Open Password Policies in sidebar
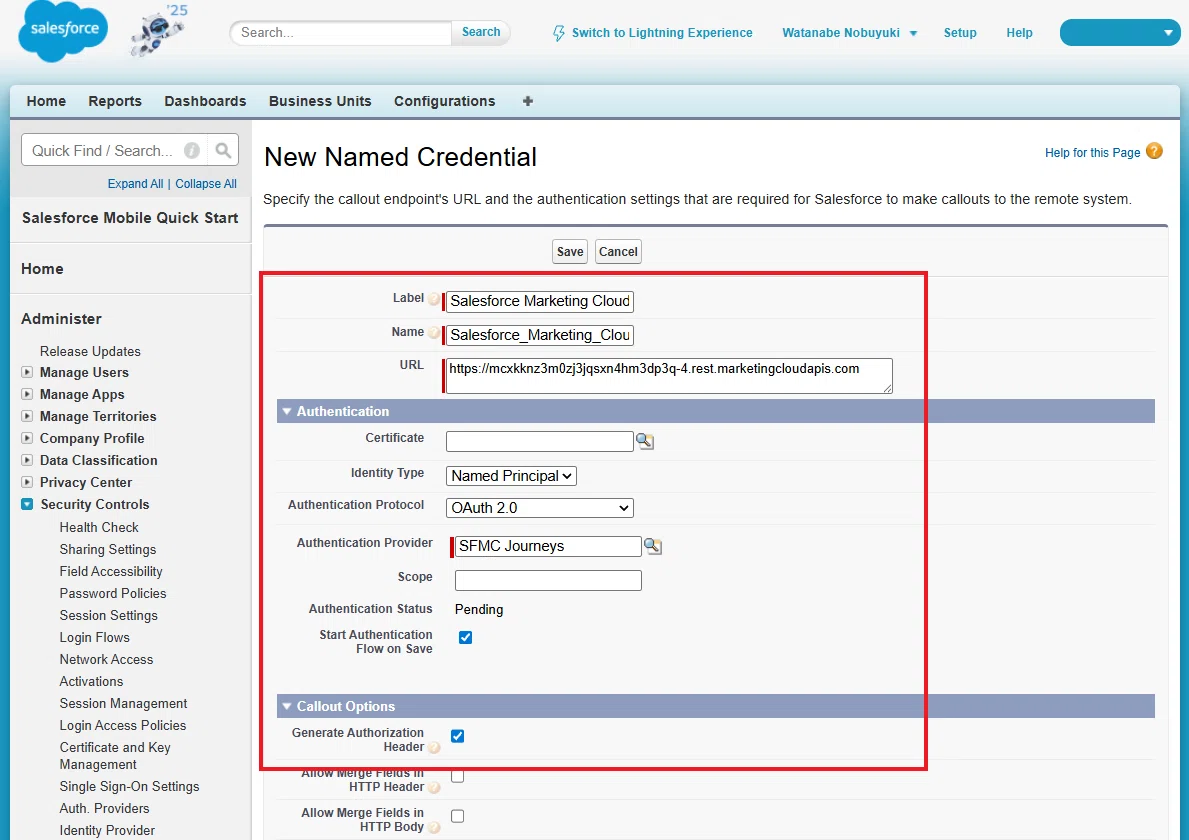This screenshot has width=1189, height=840. coord(113,593)
